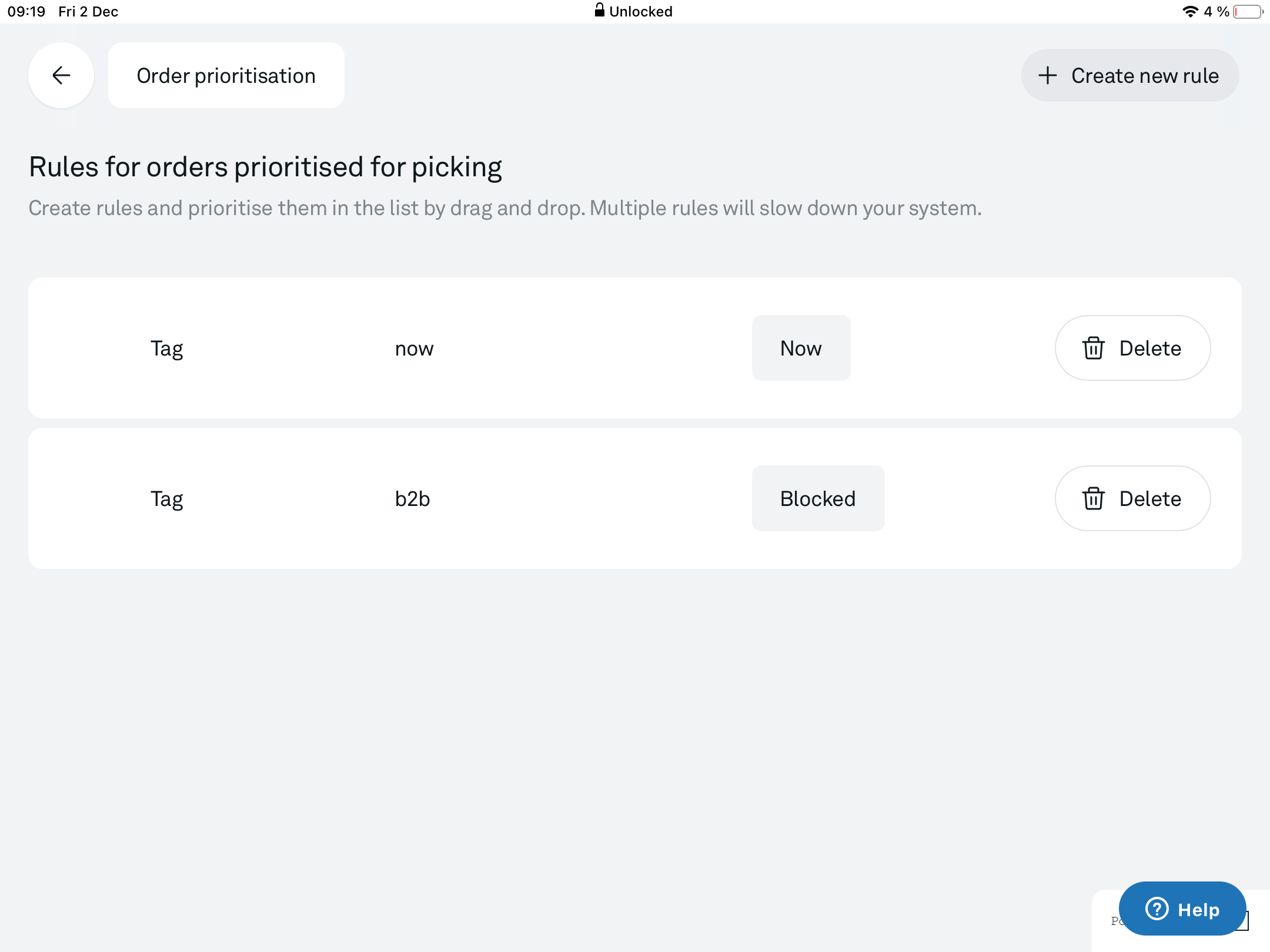Select the second rule's Tag label
Screen dimensions: 1270x952
[x=167, y=500]
